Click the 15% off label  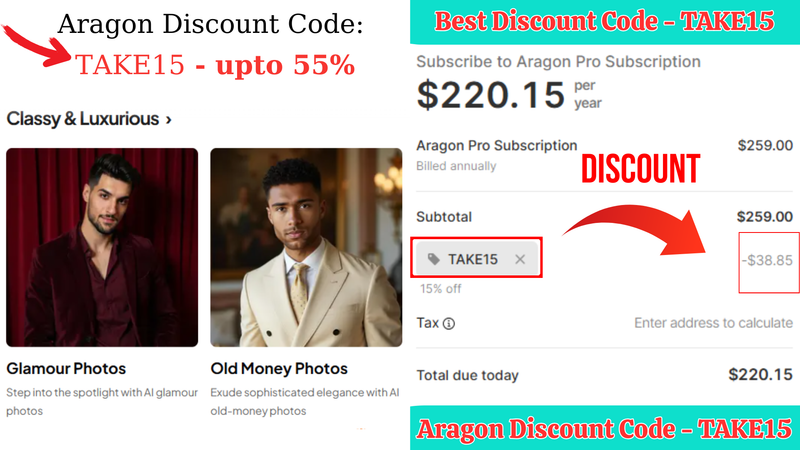click(x=440, y=289)
